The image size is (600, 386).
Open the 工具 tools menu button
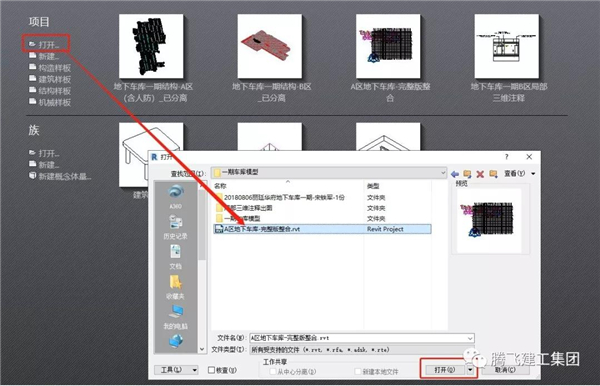176,370
